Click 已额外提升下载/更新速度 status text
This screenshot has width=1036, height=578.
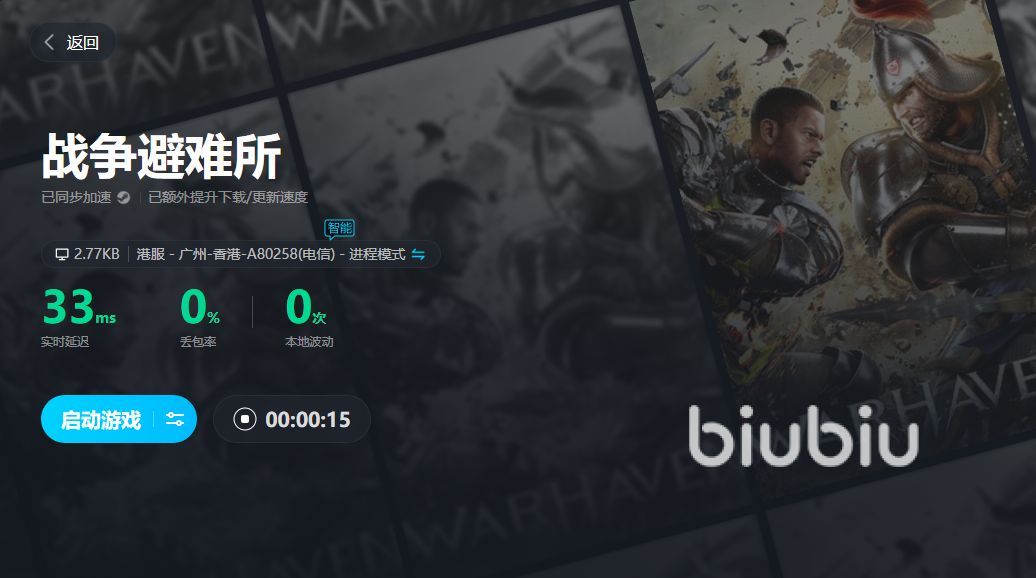pyautogui.click(x=228, y=197)
